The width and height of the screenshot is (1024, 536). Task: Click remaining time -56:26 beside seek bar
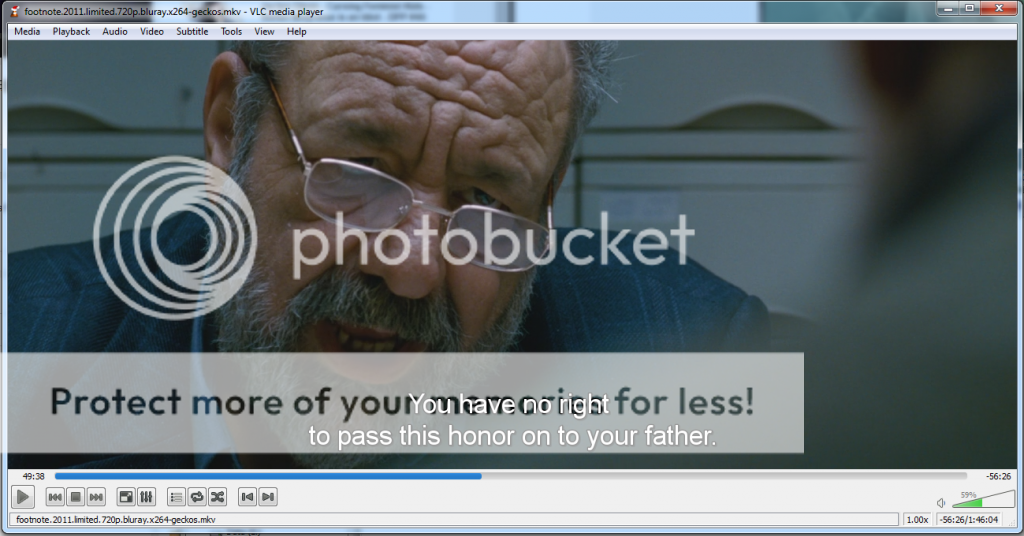tap(999, 477)
